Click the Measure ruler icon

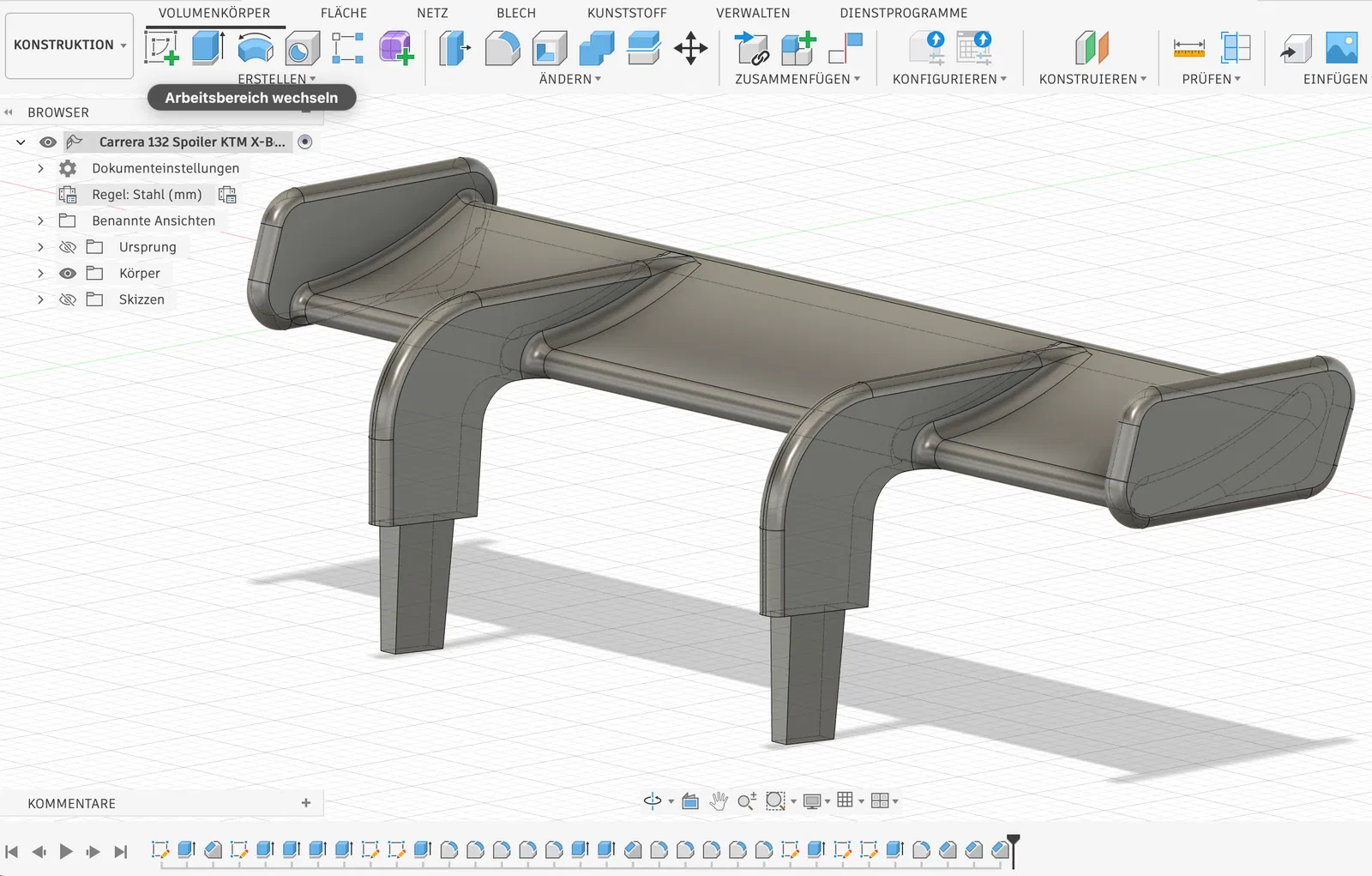pos(1188,48)
